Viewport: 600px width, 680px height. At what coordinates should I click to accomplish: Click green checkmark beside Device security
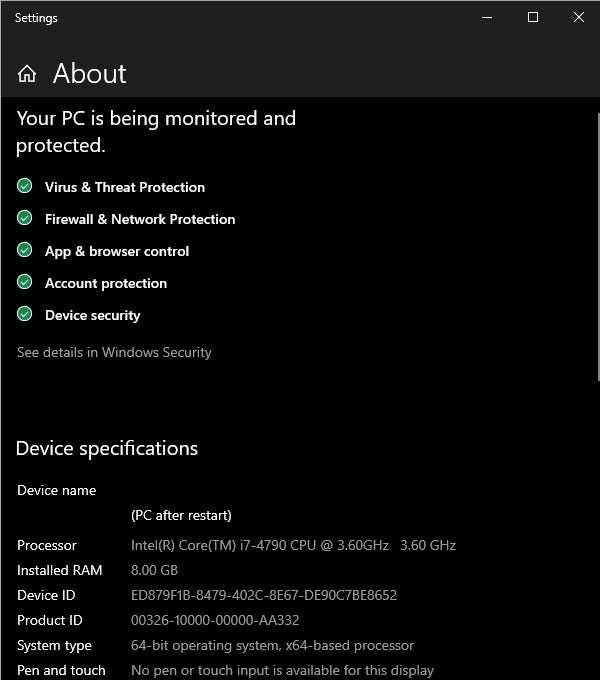coord(25,314)
